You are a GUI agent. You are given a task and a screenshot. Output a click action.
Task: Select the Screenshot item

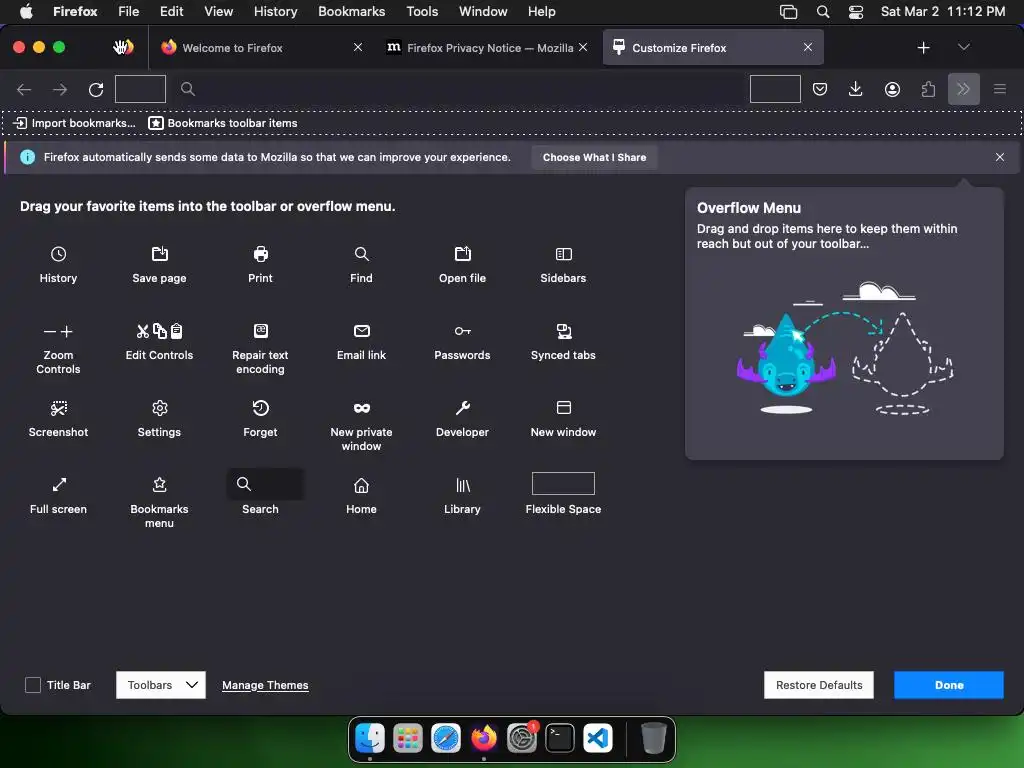point(58,419)
